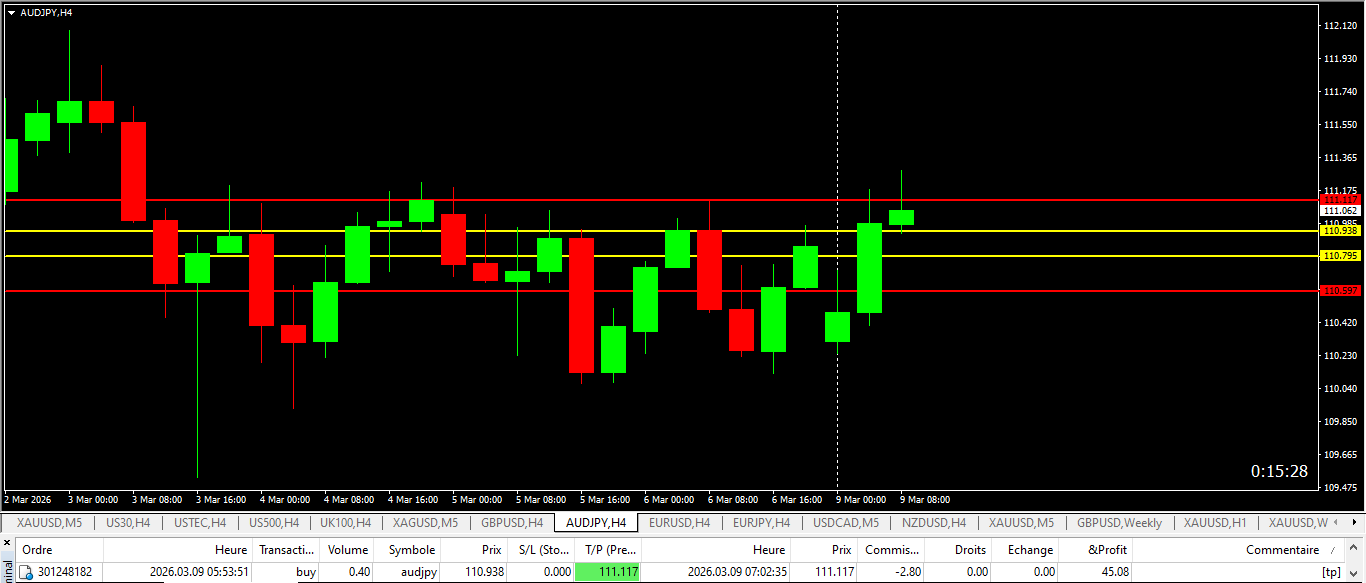Select the UK100,H4 chart tab
The width and height of the screenshot is (1366, 583).
346,522
